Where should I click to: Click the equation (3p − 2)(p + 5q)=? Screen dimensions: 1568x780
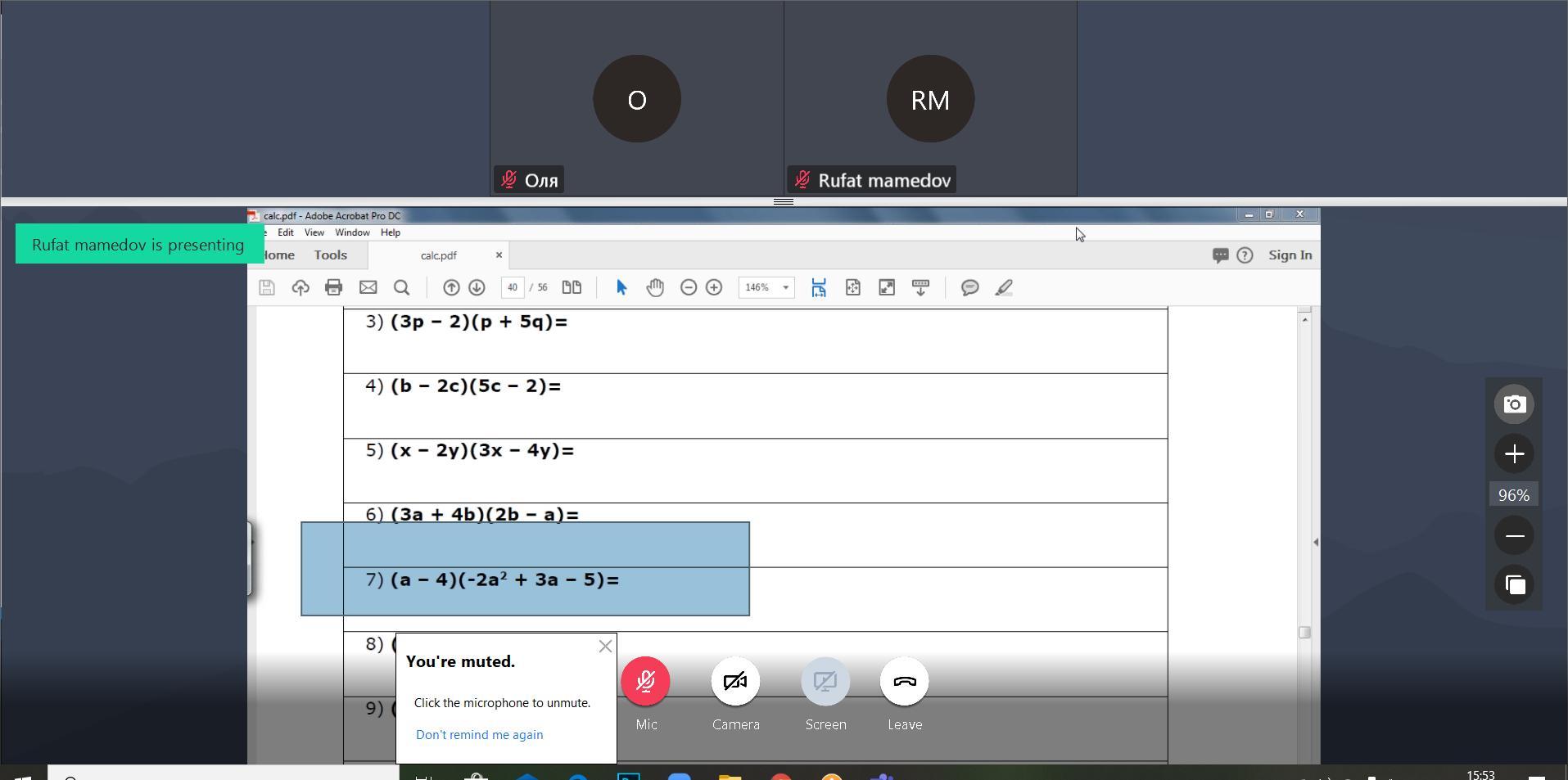[479, 322]
